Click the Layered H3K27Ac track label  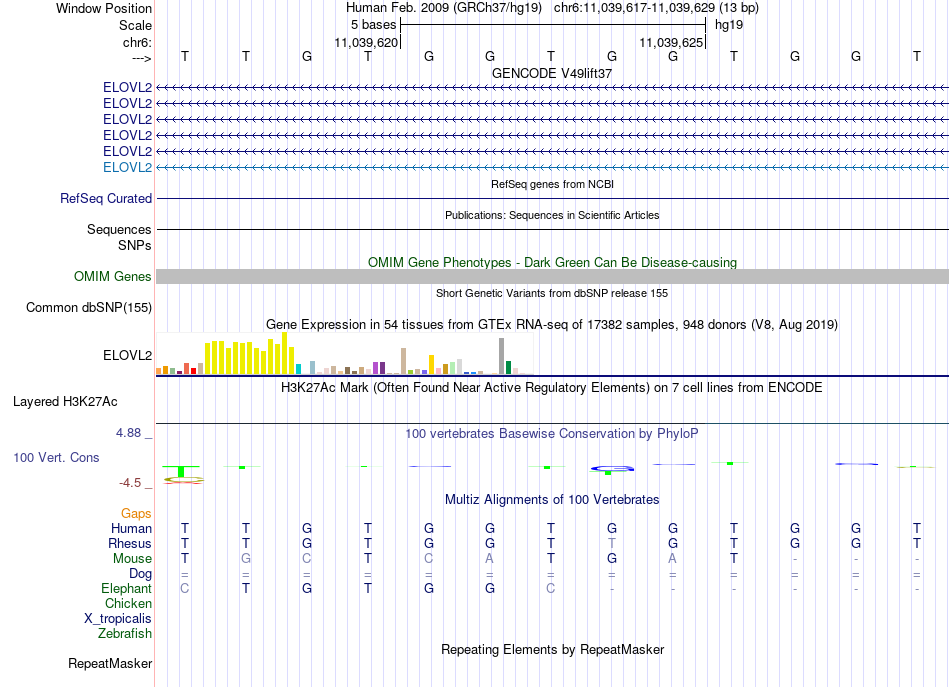click(x=65, y=402)
